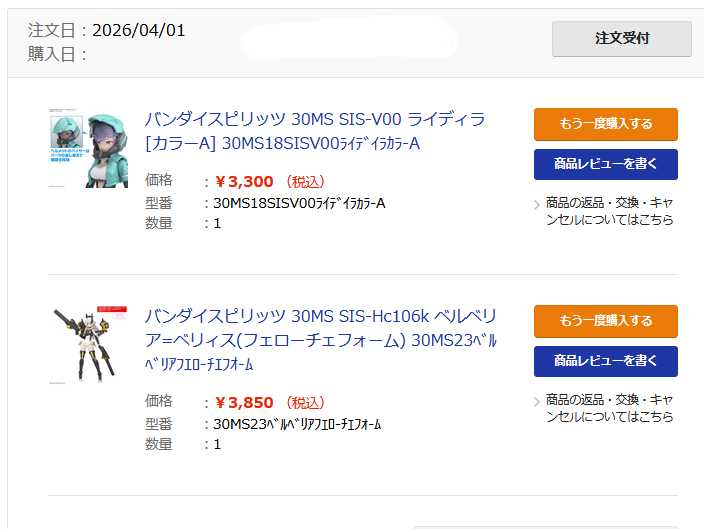Click the ベルベリア model number value
The image size is (704, 529).
pyautogui.click(x=297, y=424)
